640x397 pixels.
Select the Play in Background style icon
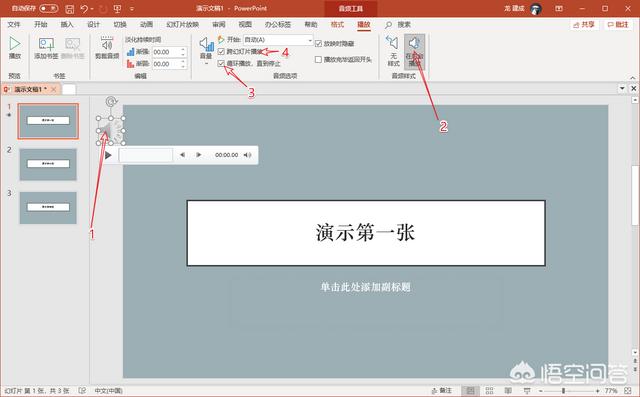pyautogui.click(x=414, y=44)
